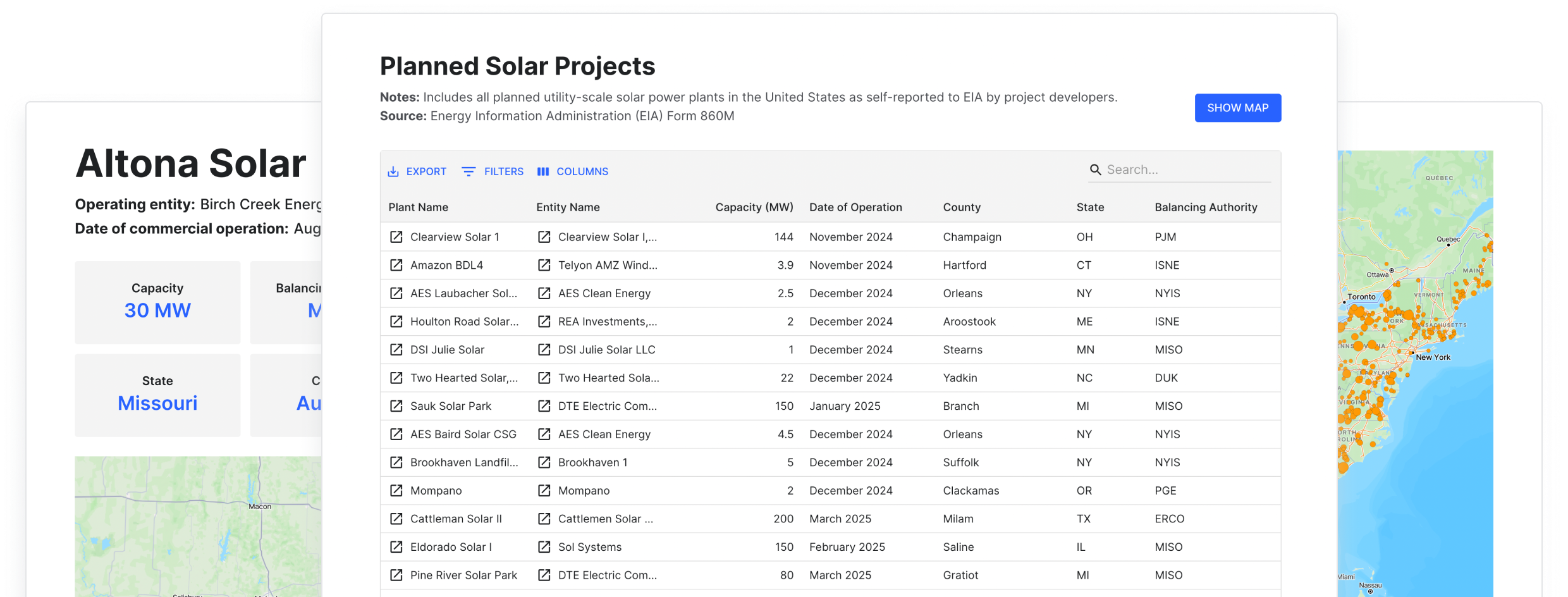Open entity link icon for Brookhaven 1

[544, 462]
